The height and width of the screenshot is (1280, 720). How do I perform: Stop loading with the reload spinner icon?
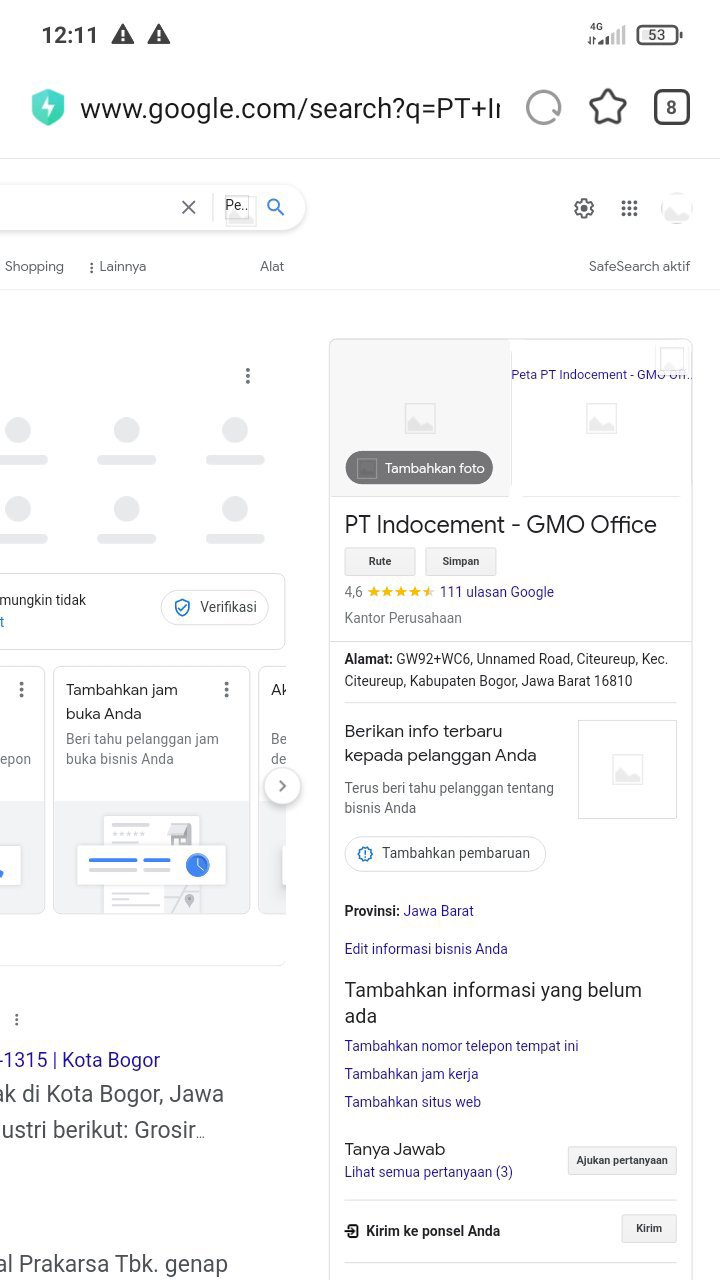543,108
